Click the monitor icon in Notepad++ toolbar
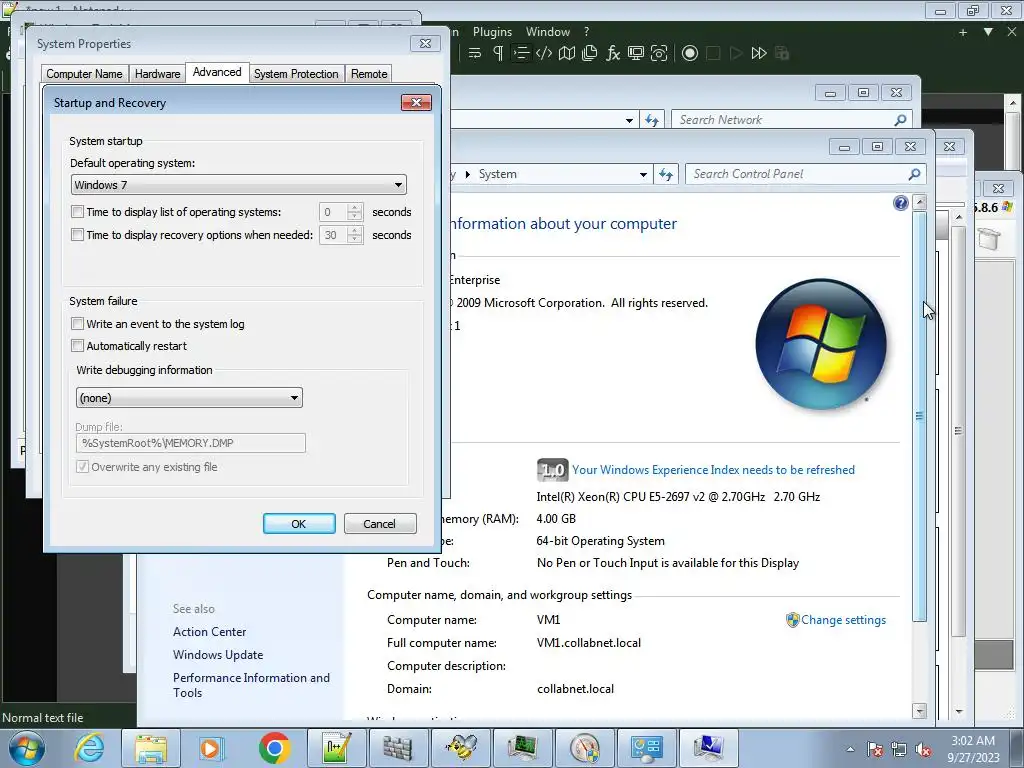This screenshot has width=1024, height=768. (635, 54)
